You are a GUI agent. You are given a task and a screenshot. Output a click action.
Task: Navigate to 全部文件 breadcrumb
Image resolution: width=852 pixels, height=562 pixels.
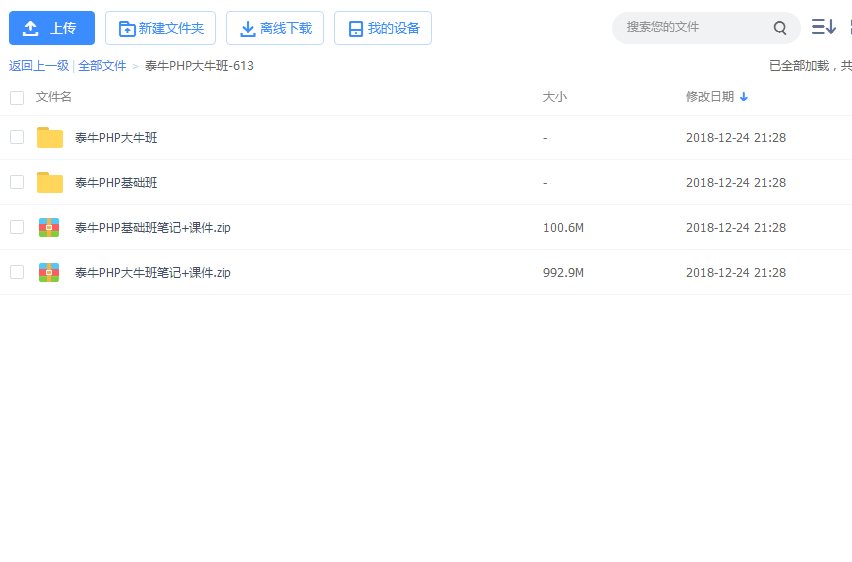(x=102, y=66)
